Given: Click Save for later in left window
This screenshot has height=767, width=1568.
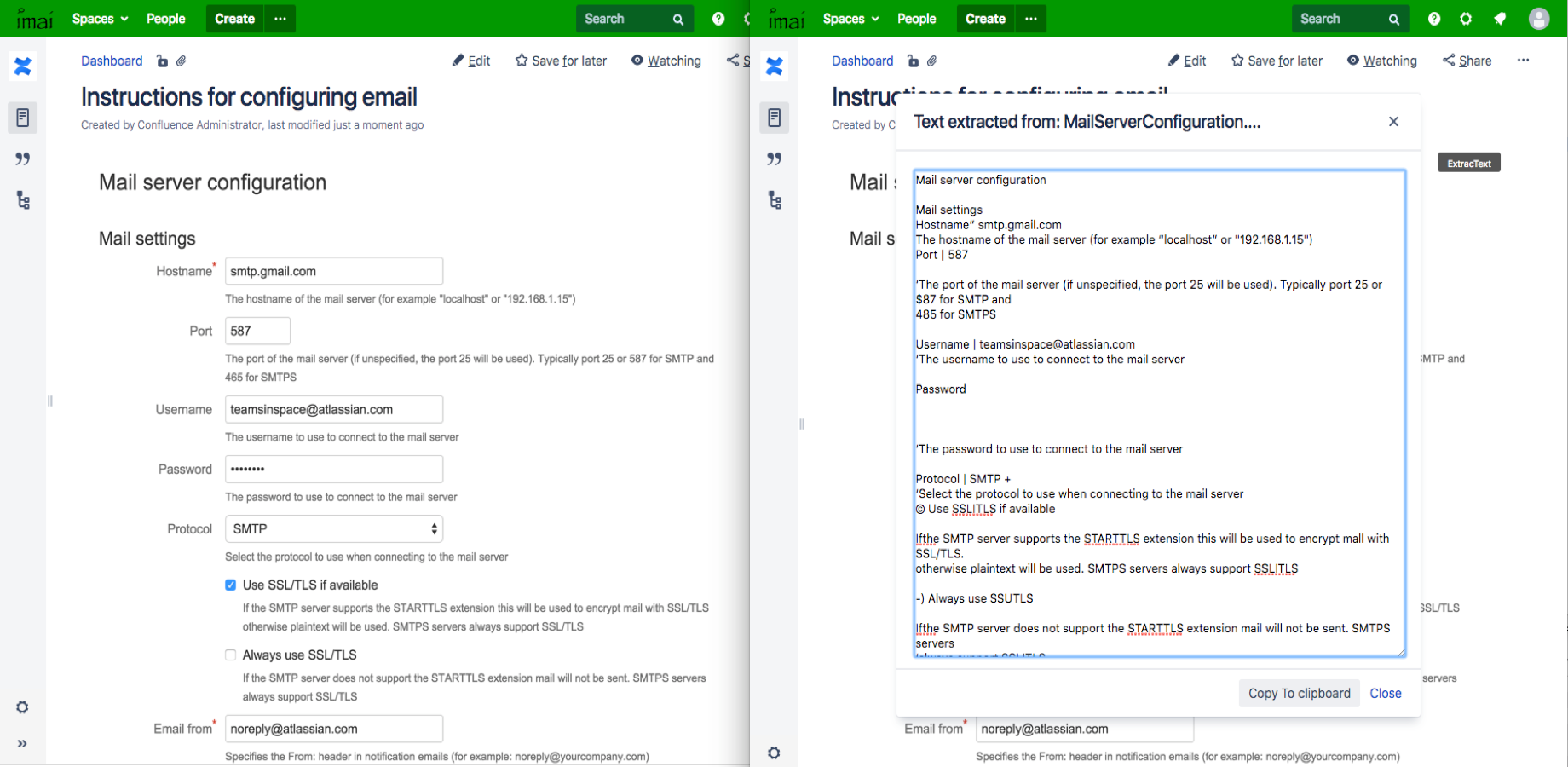Looking at the screenshot, I should point(561,61).
